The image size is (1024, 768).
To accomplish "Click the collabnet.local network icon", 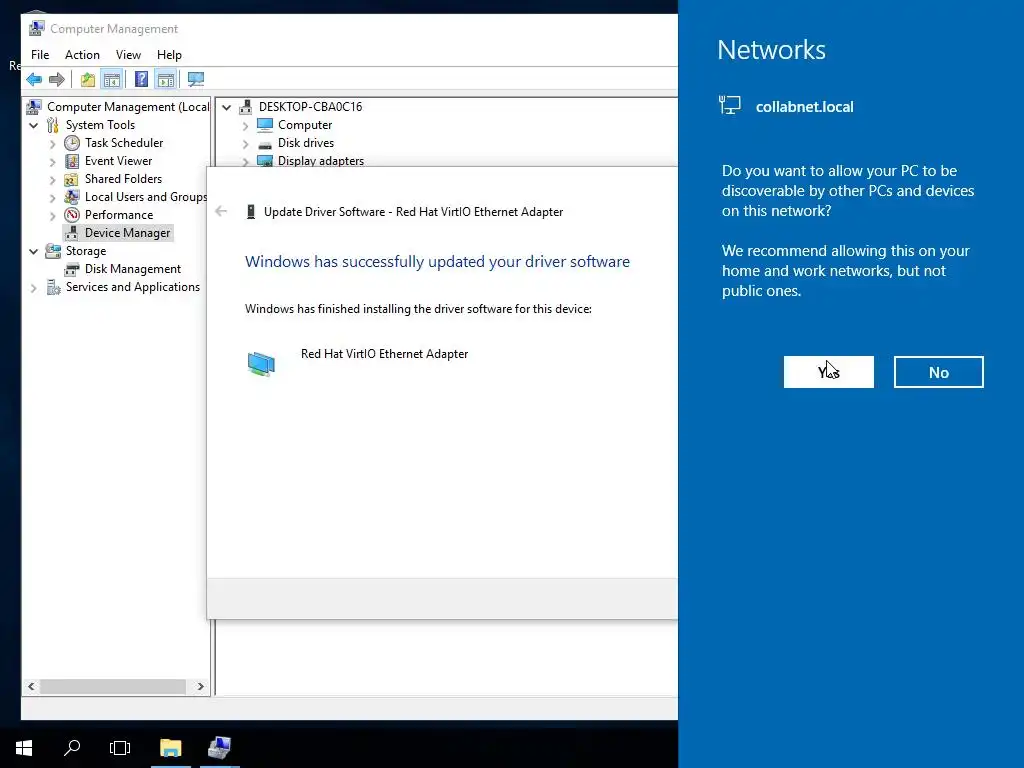I will [x=730, y=105].
